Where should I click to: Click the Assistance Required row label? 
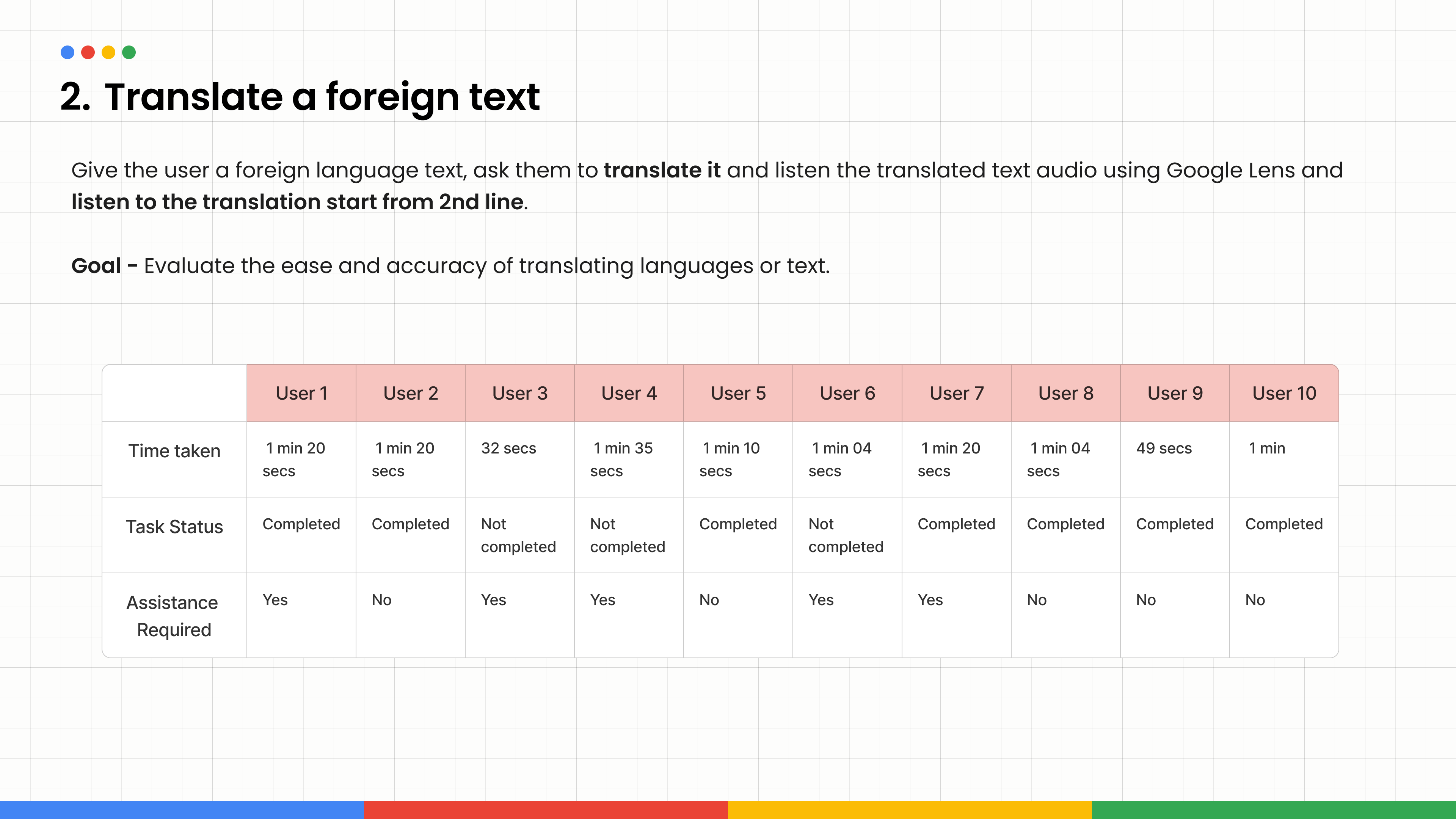pos(173,615)
